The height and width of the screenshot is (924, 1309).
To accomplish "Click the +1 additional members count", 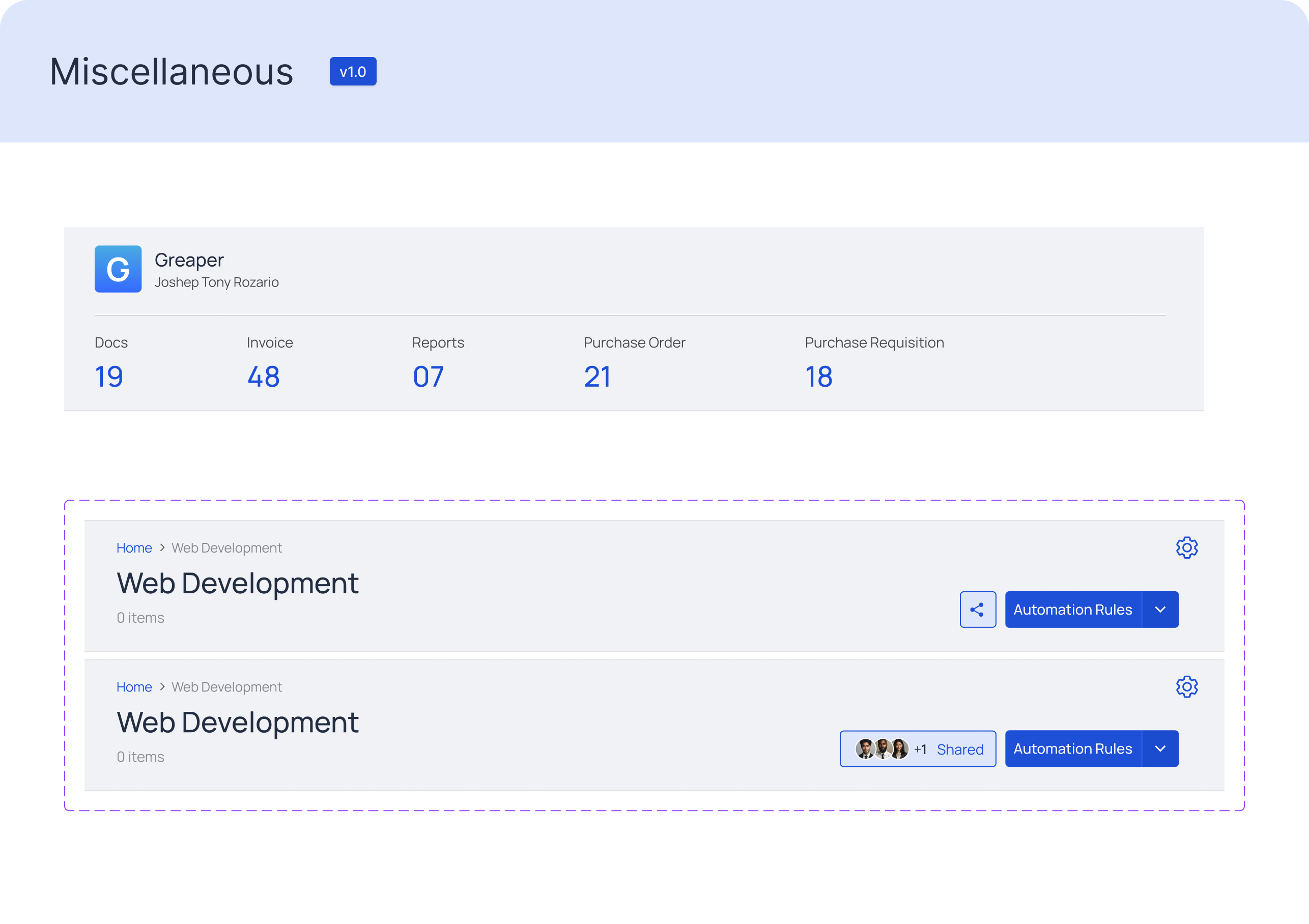I will click(920, 749).
